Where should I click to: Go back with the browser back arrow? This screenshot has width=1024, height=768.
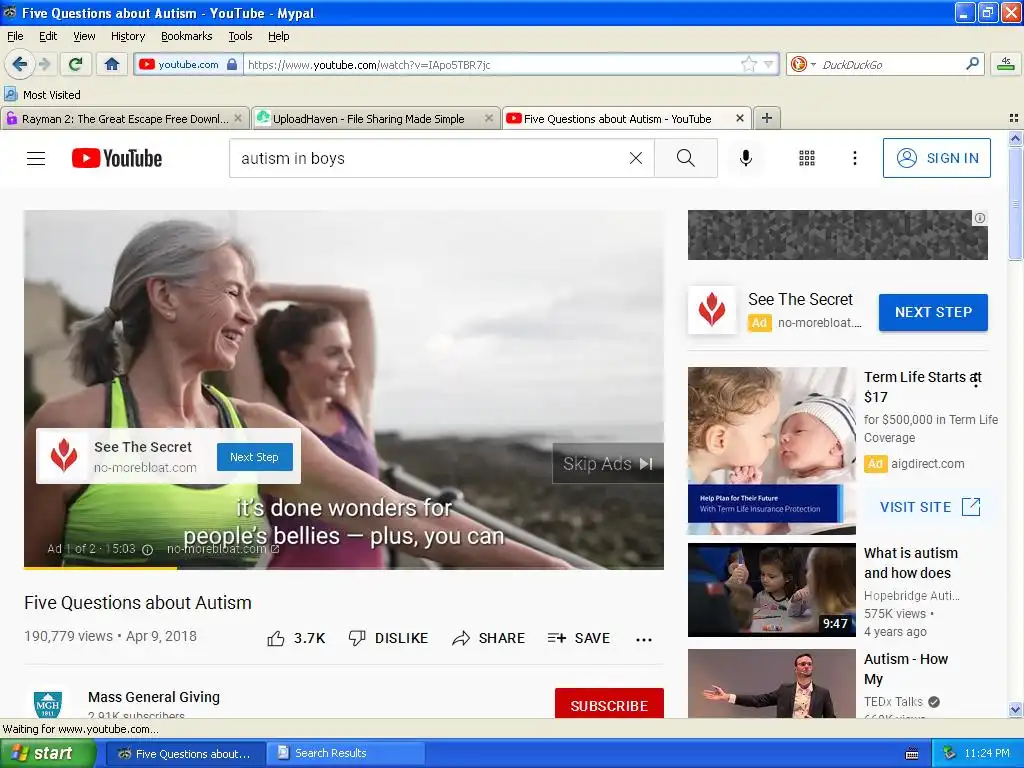(19, 64)
